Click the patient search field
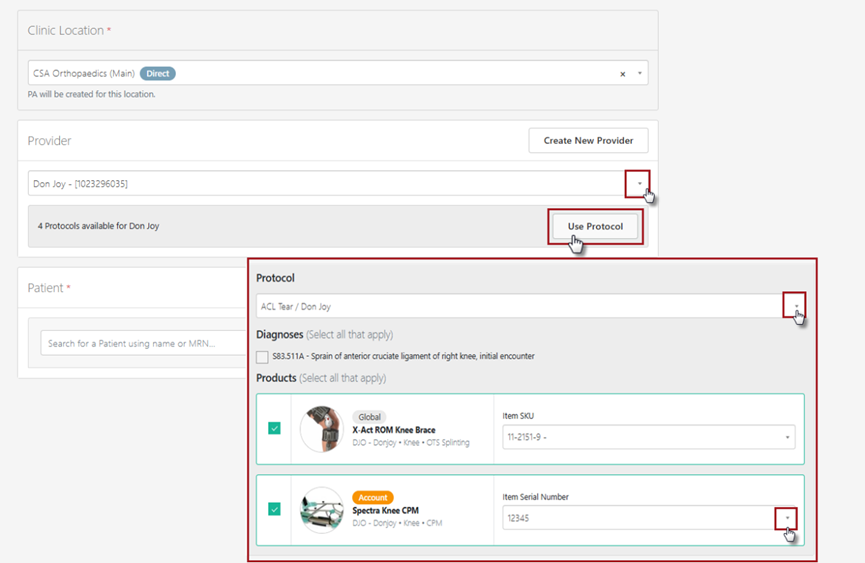 pos(145,343)
